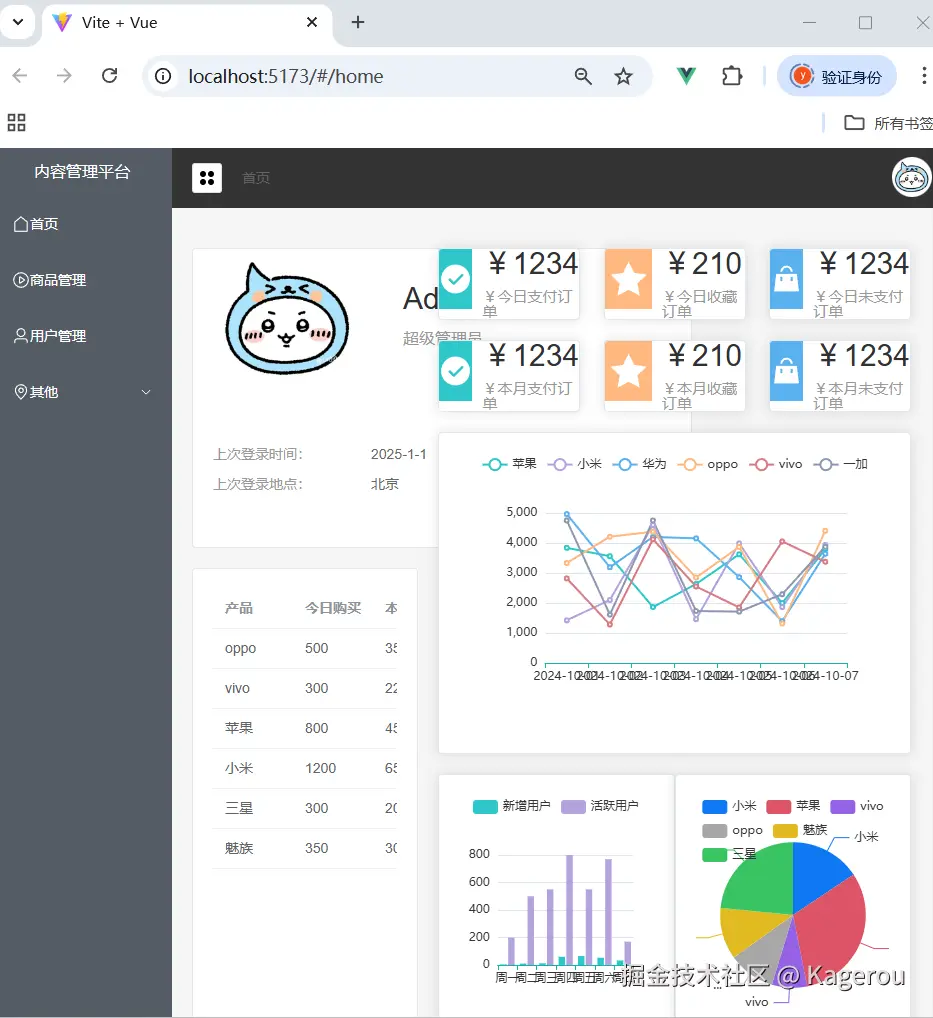
Task: Select the 小米 row in product table
Action: pos(304,769)
